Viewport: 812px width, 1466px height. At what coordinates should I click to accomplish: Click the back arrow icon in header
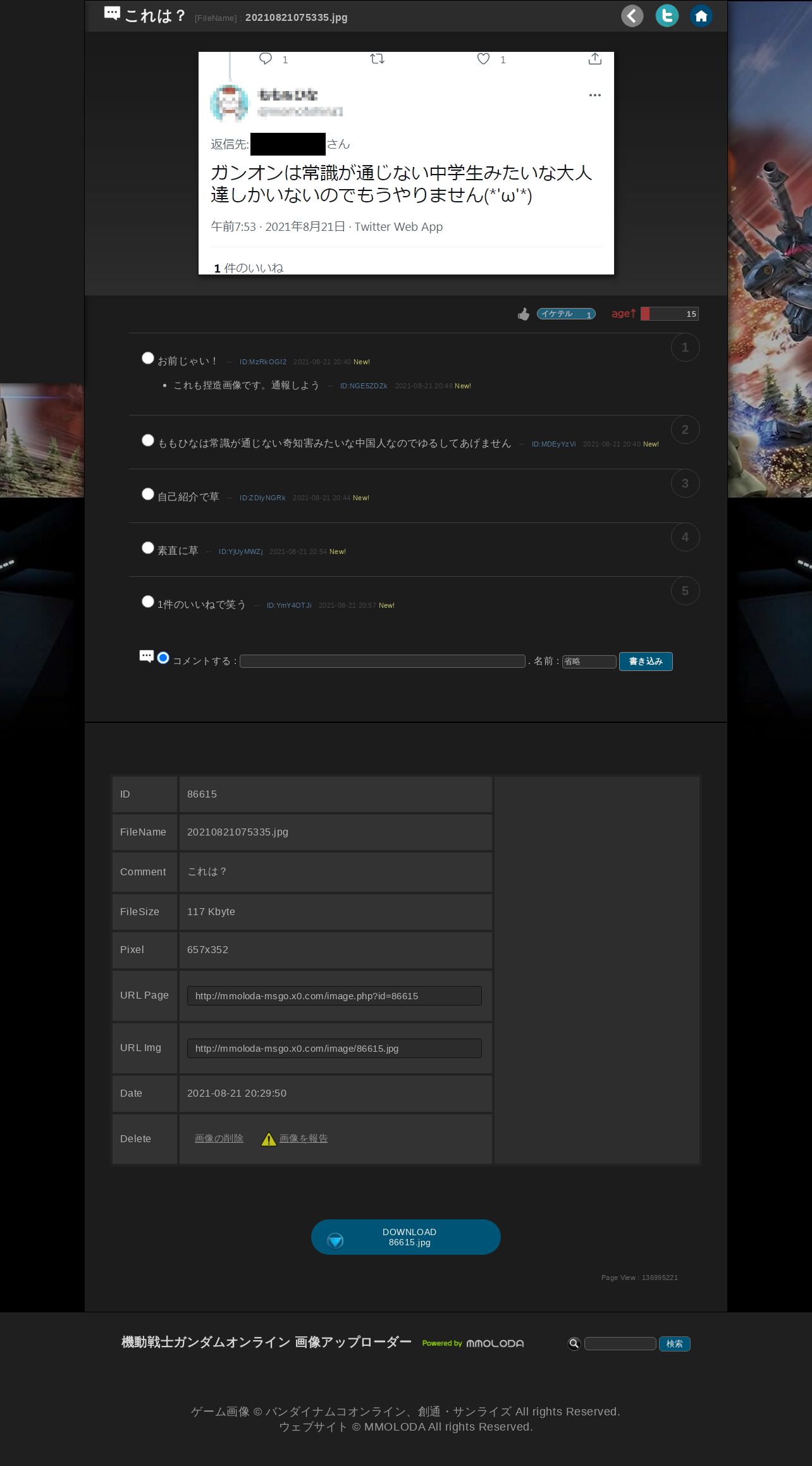coord(632,16)
